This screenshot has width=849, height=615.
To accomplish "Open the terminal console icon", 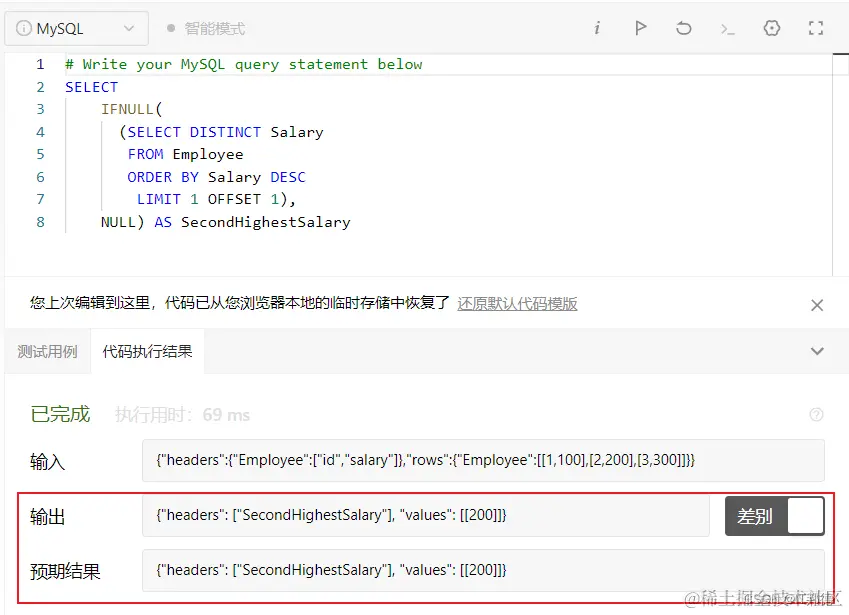I will (x=728, y=29).
